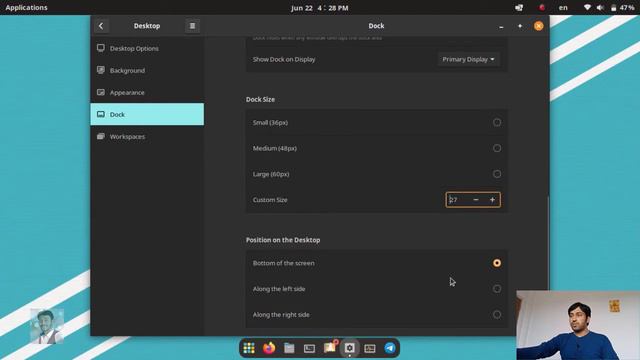Image resolution: width=640 pixels, height=360 pixels.
Task: Click the Dock icon in sidebar
Action: coord(101,114)
